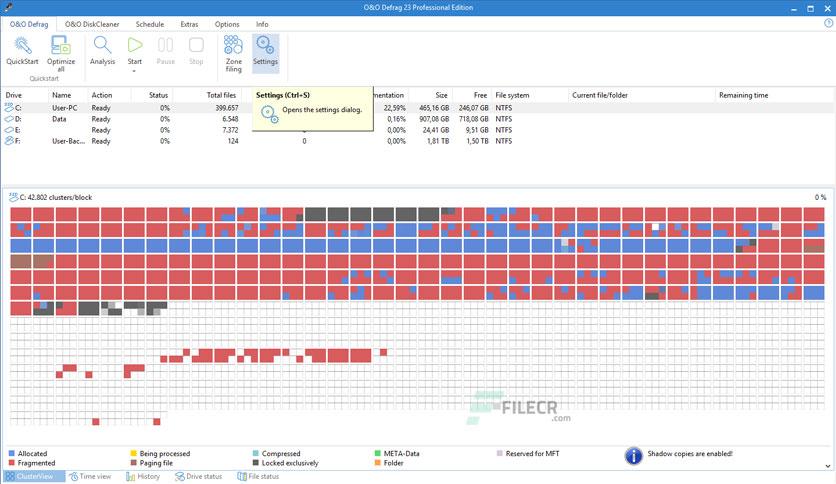Click 7.372 total files value
This screenshot has width=836, height=484.
click(230, 130)
